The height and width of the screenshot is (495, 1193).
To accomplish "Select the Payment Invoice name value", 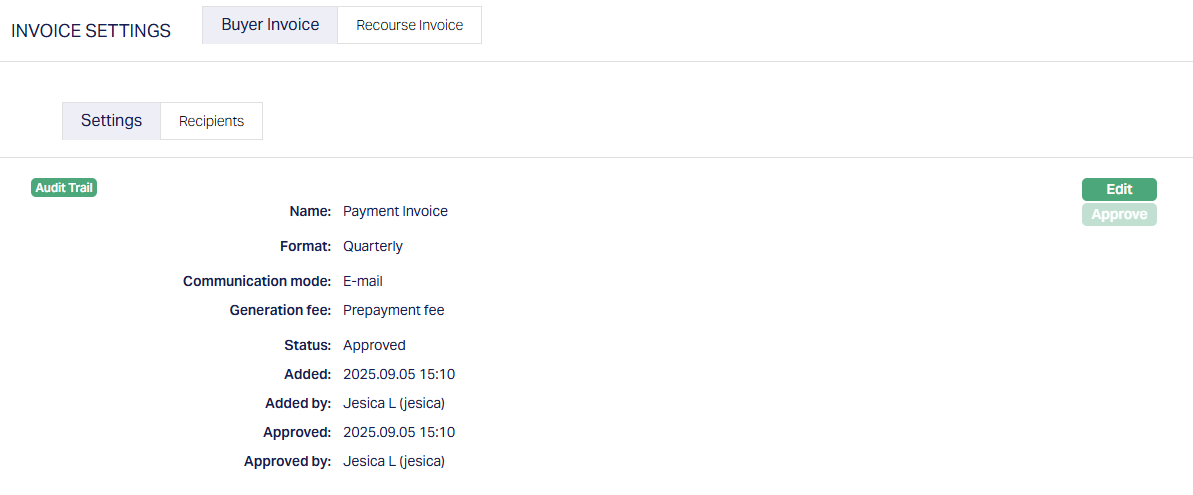I will tap(395, 211).
